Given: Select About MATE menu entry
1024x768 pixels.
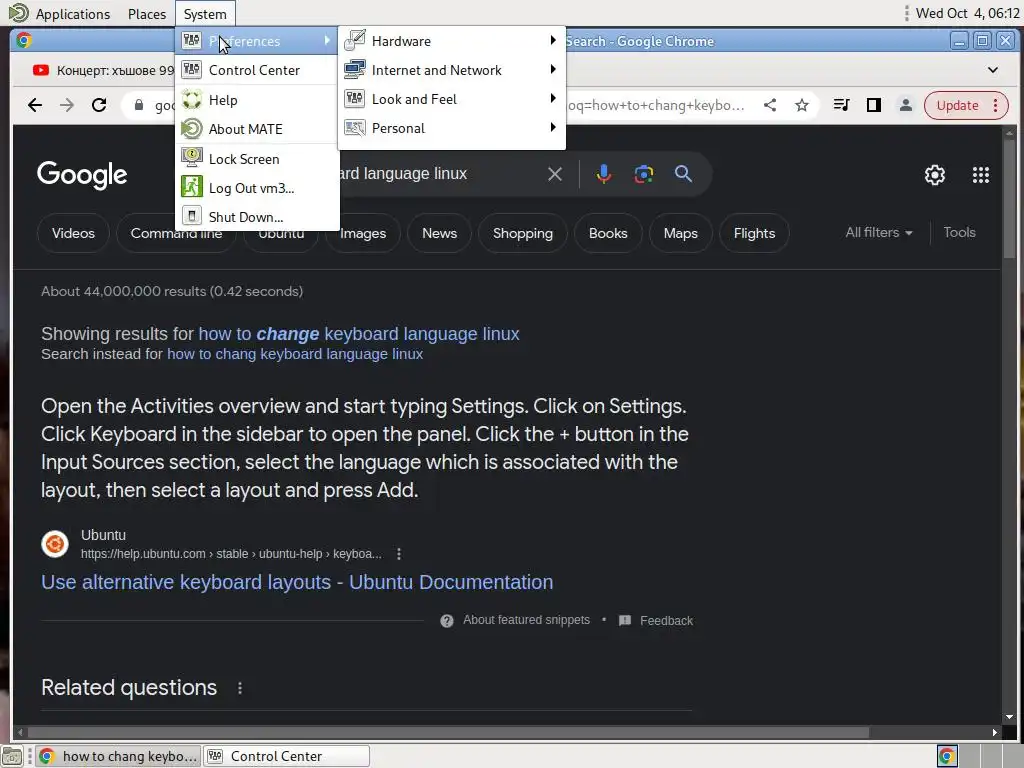Looking at the screenshot, I should pos(257,129).
